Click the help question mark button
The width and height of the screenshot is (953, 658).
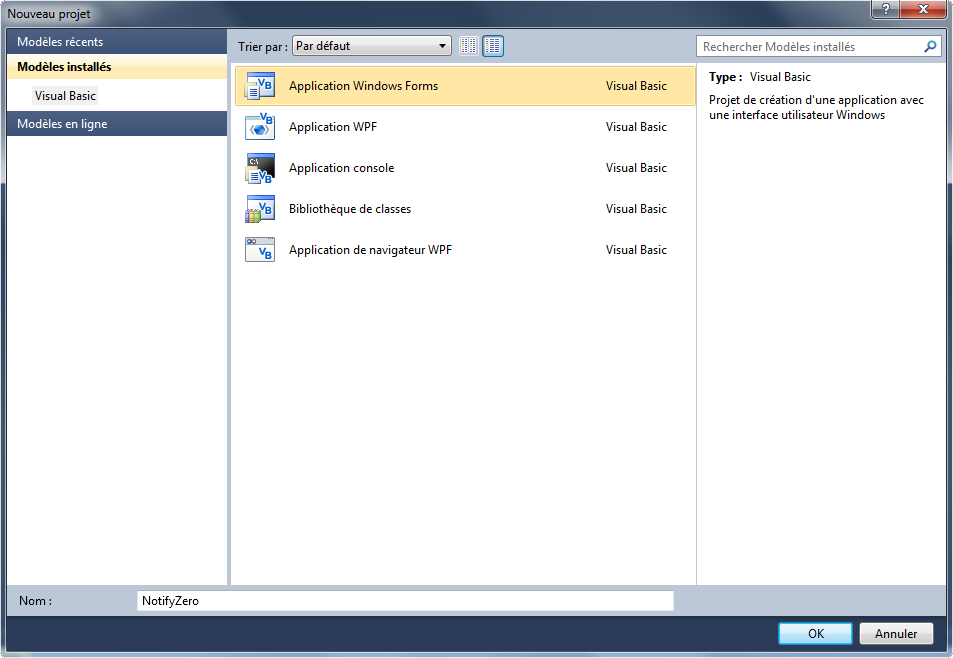click(884, 9)
